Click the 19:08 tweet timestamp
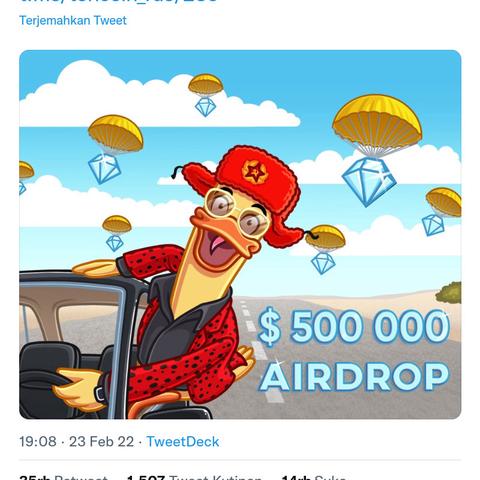 tap(38, 441)
